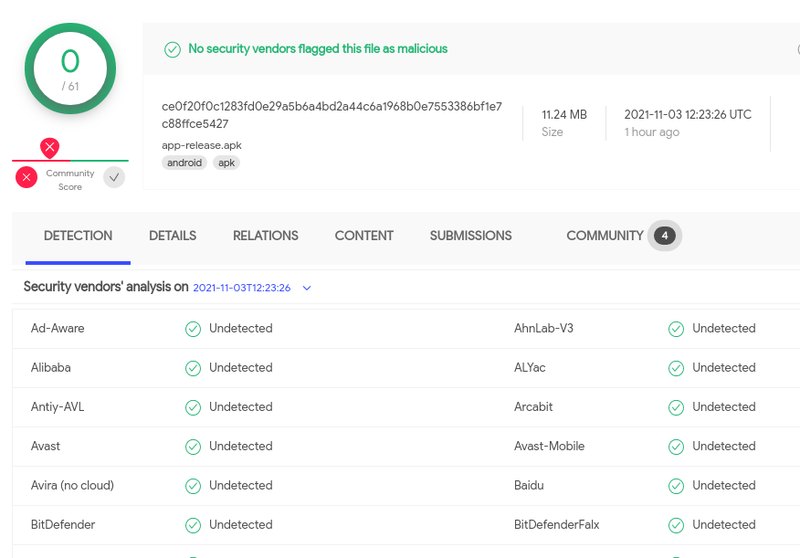Click the red community score marker pin
Screen dimensions: 800x558
click(49, 148)
